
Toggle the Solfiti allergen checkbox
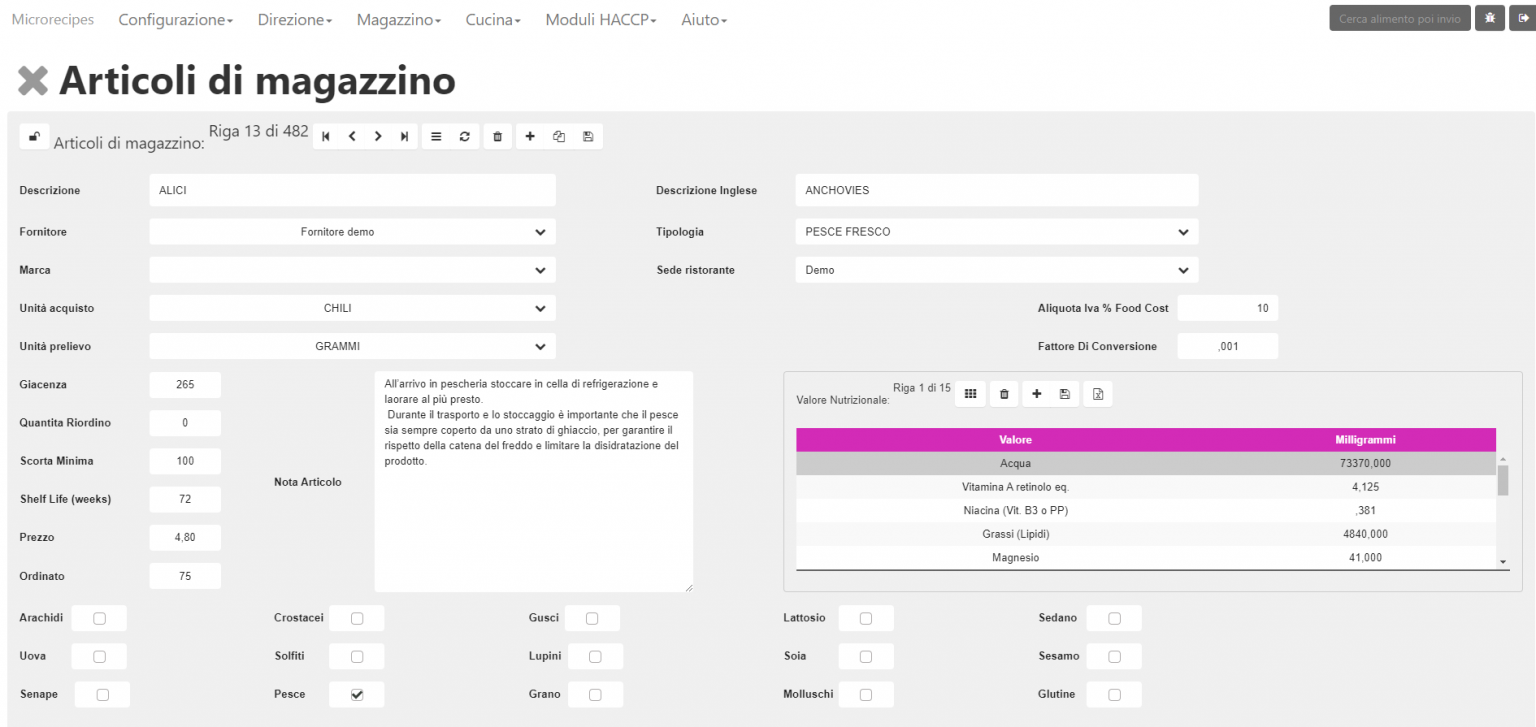[357, 657]
